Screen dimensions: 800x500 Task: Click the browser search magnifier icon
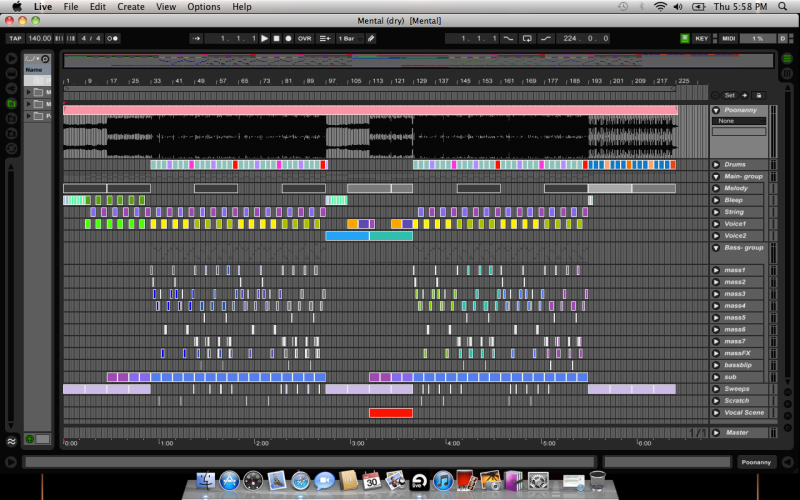tap(45, 59)
